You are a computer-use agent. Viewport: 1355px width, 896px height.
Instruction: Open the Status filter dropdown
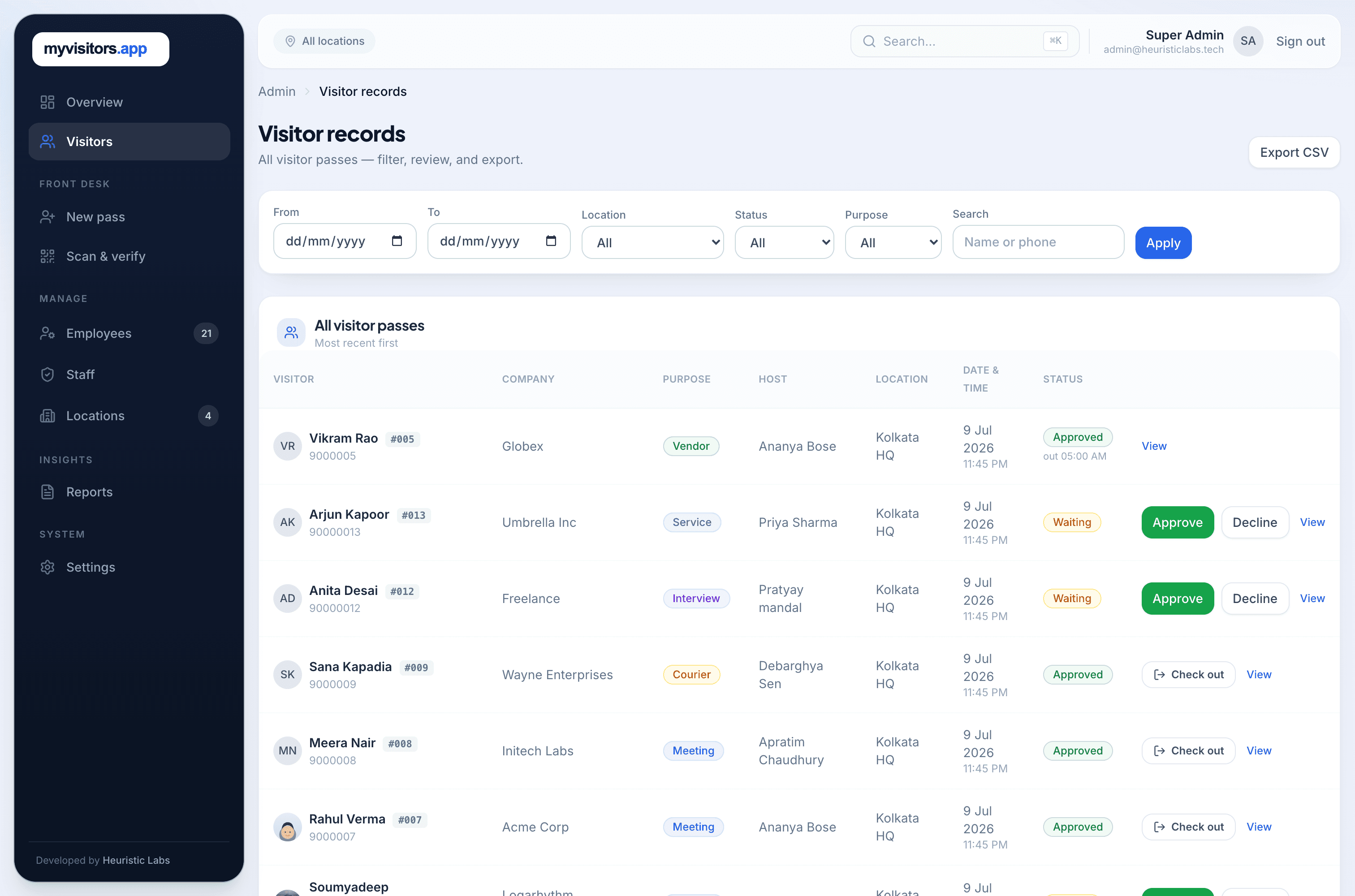tap(784, 243)
